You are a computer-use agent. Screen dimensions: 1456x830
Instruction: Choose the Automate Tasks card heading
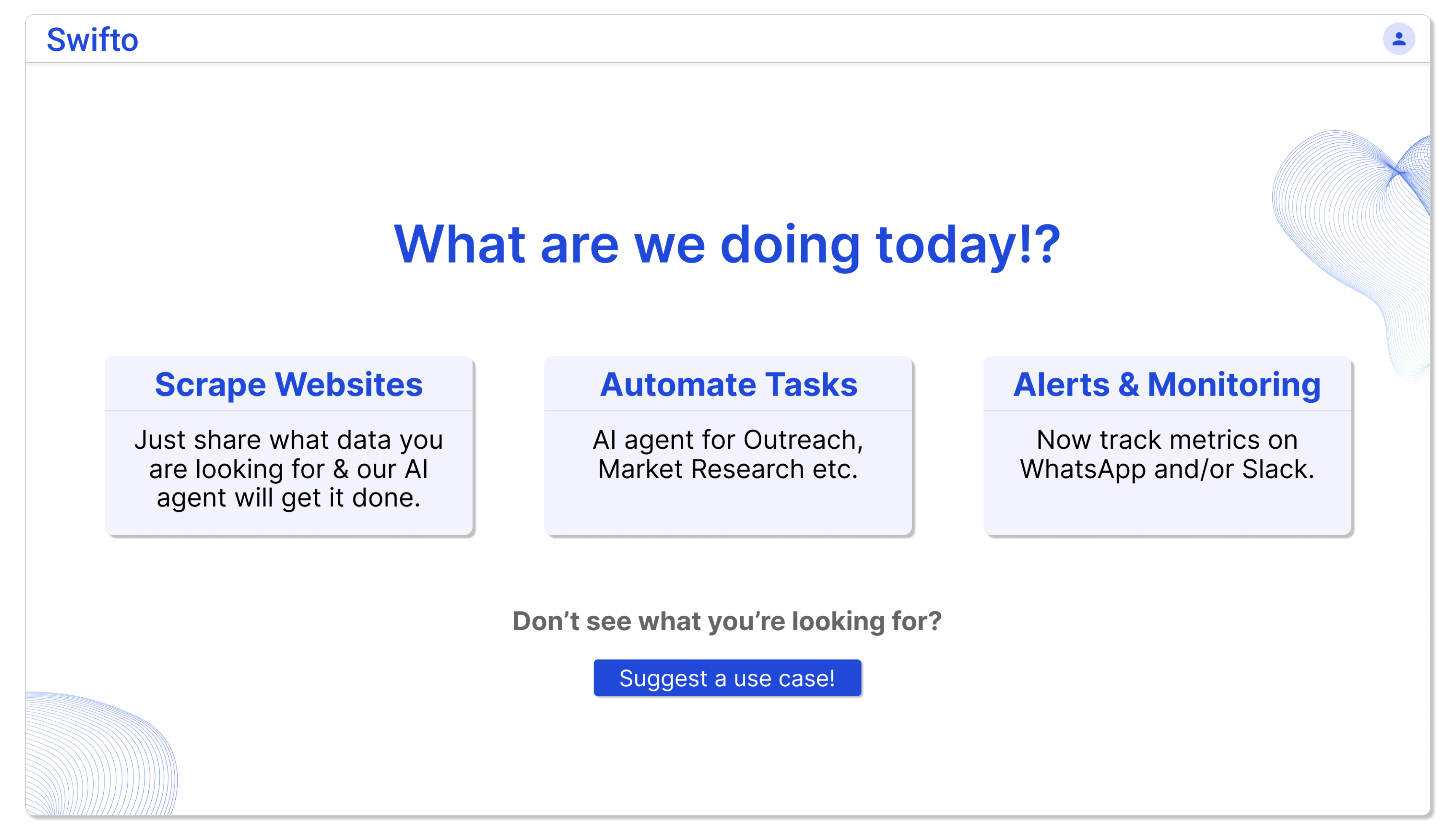coord(728,384)
